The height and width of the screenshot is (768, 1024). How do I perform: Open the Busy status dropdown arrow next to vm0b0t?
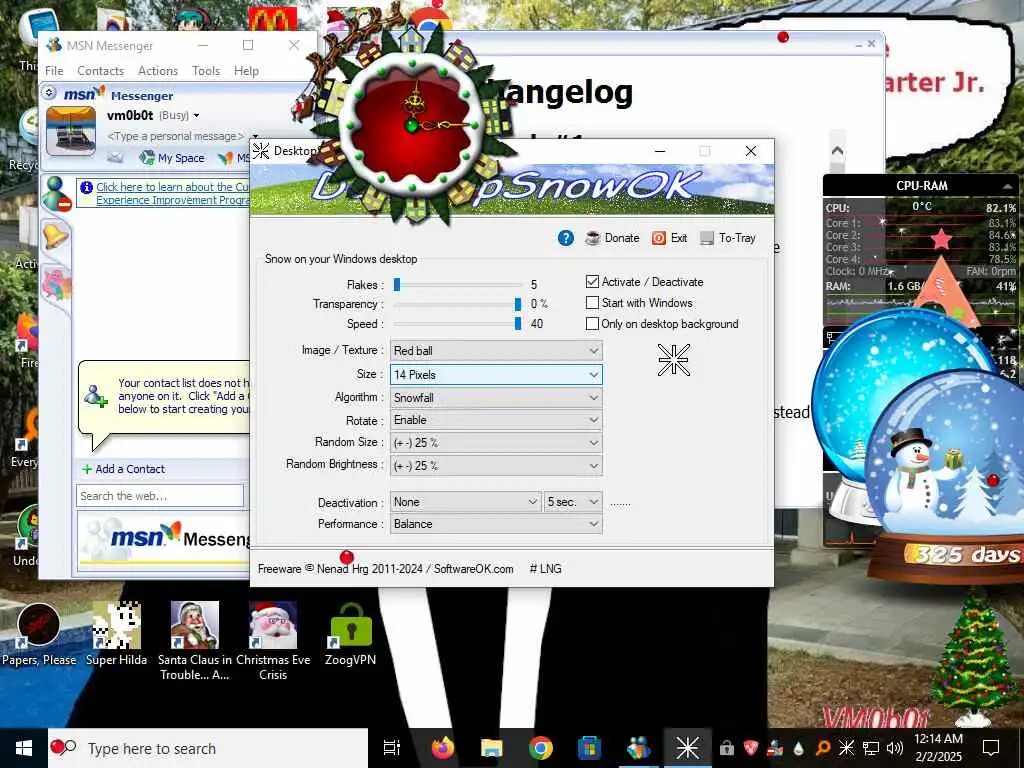click(196, 116)
